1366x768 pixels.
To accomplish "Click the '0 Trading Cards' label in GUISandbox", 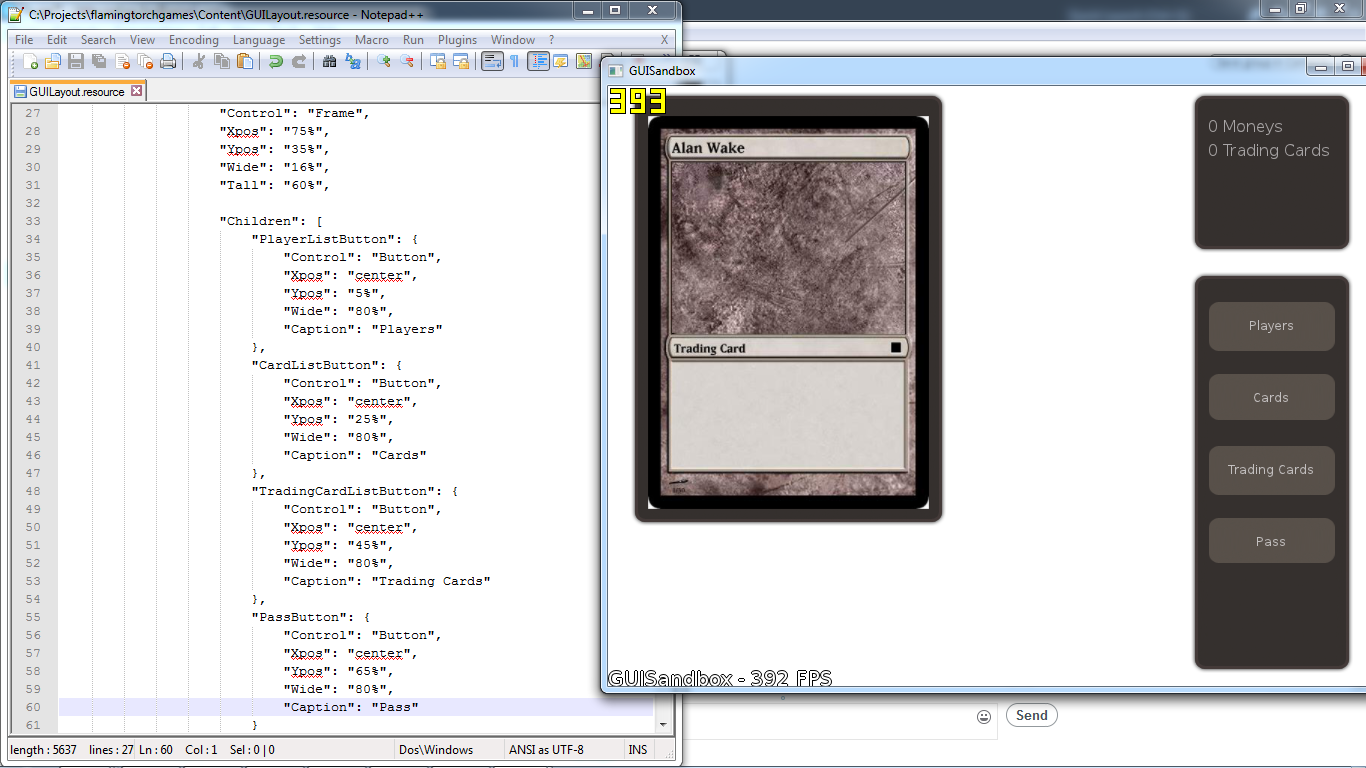I will [1268, 151].
